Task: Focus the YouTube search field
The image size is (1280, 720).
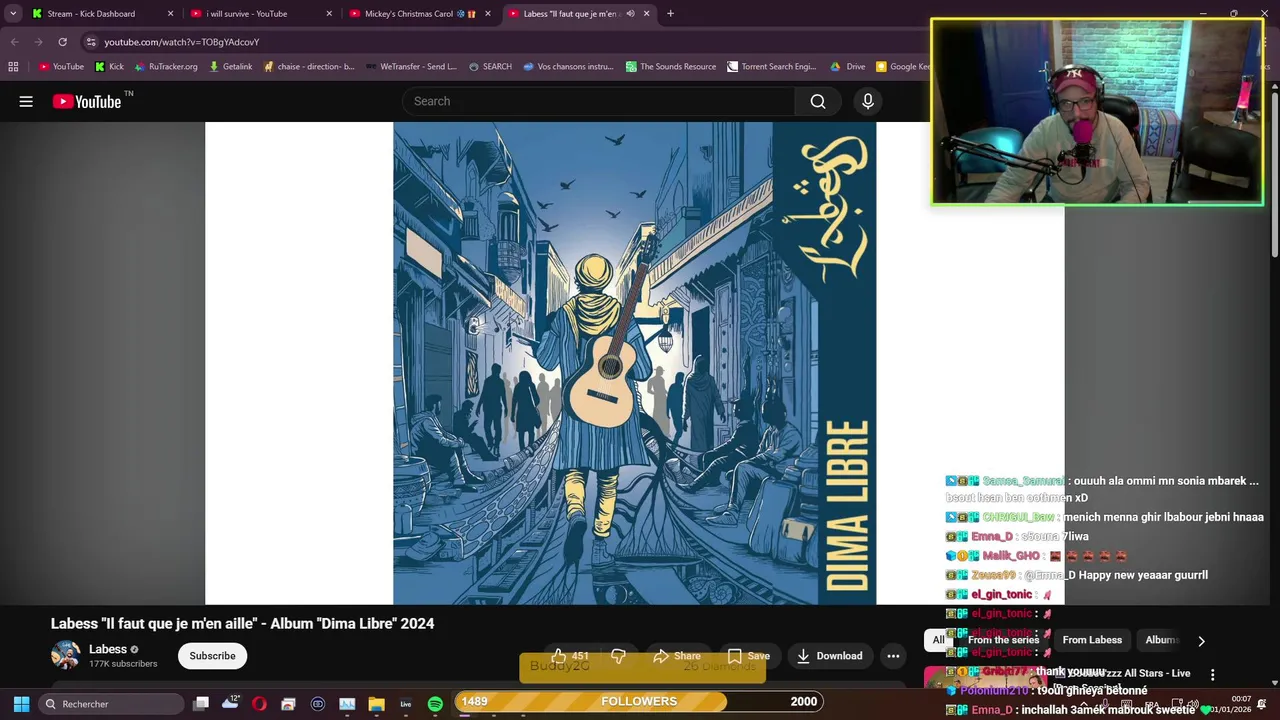Action: pos(598,101)
